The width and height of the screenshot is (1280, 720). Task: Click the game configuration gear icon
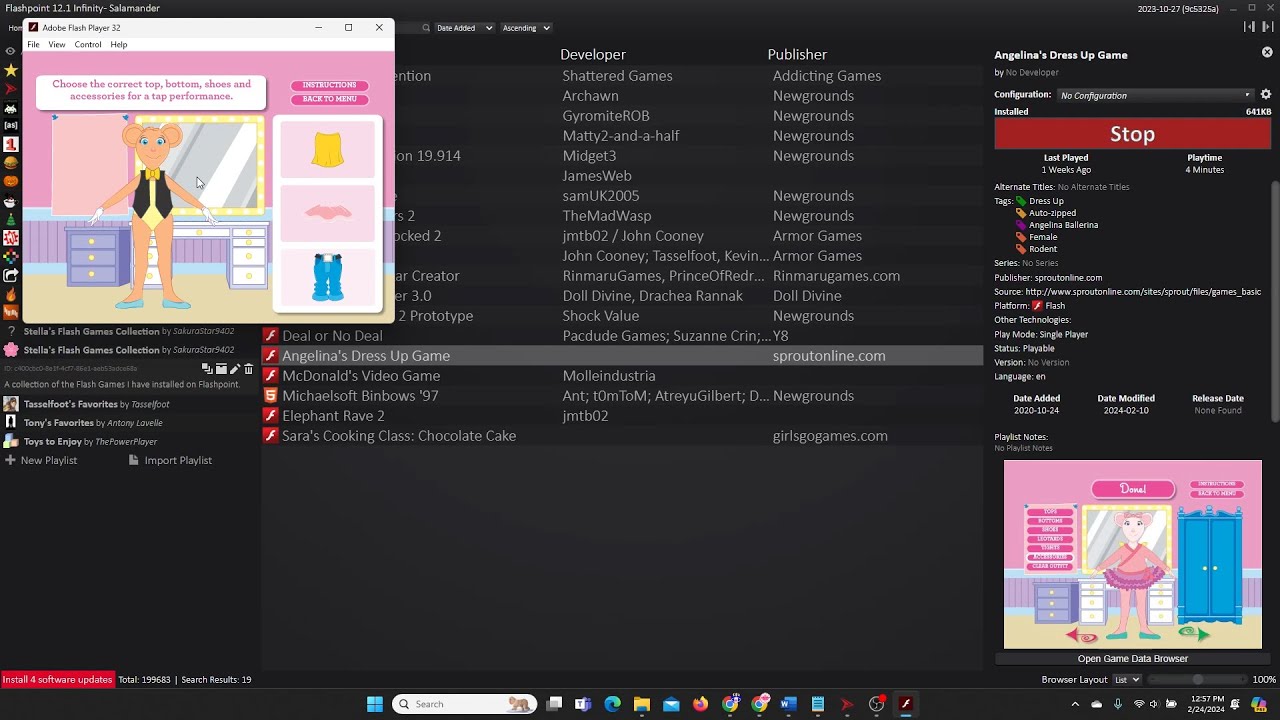coord(1265,94)
